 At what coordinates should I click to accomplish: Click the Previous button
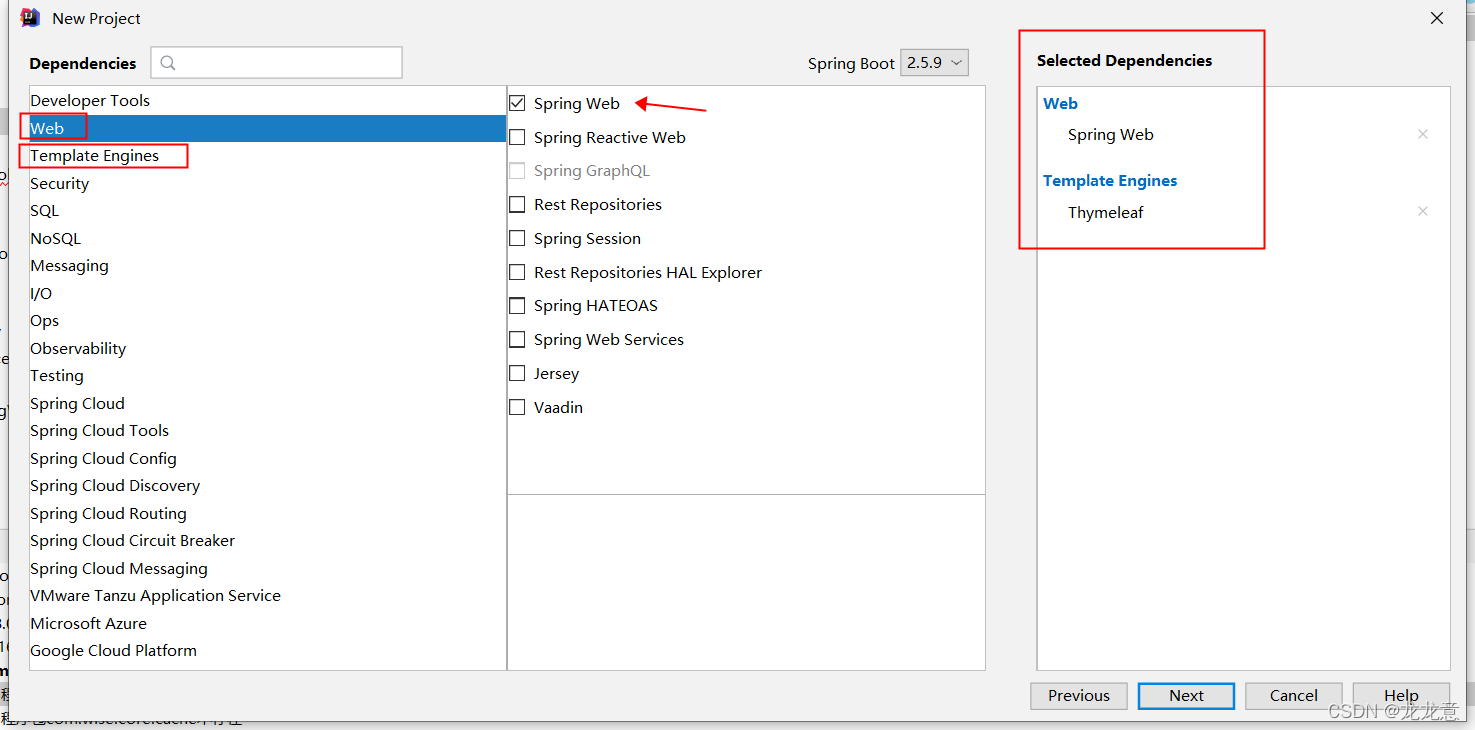1079,696
